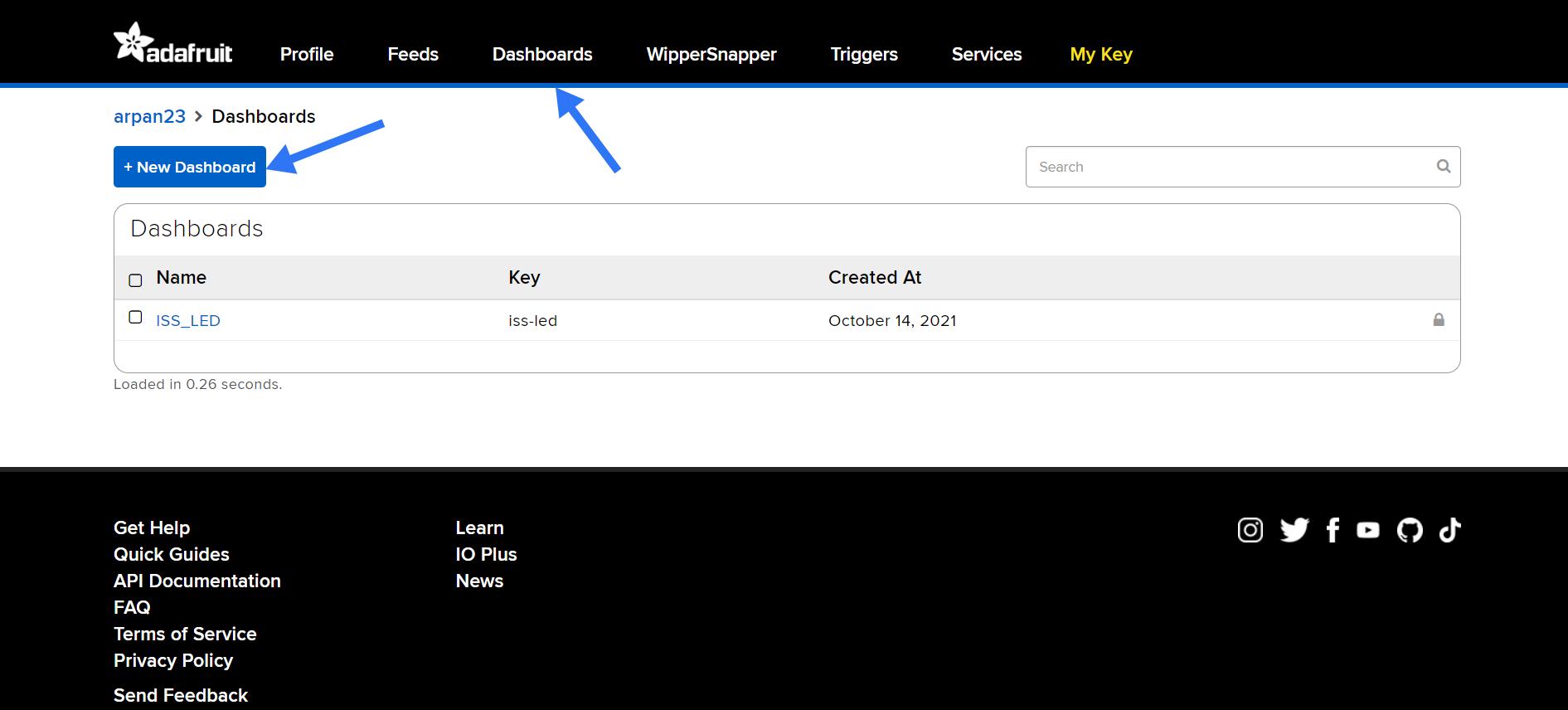Open the Learn footer link
The height and width of the screenshot is (710, 1568).
click(479, 528)
